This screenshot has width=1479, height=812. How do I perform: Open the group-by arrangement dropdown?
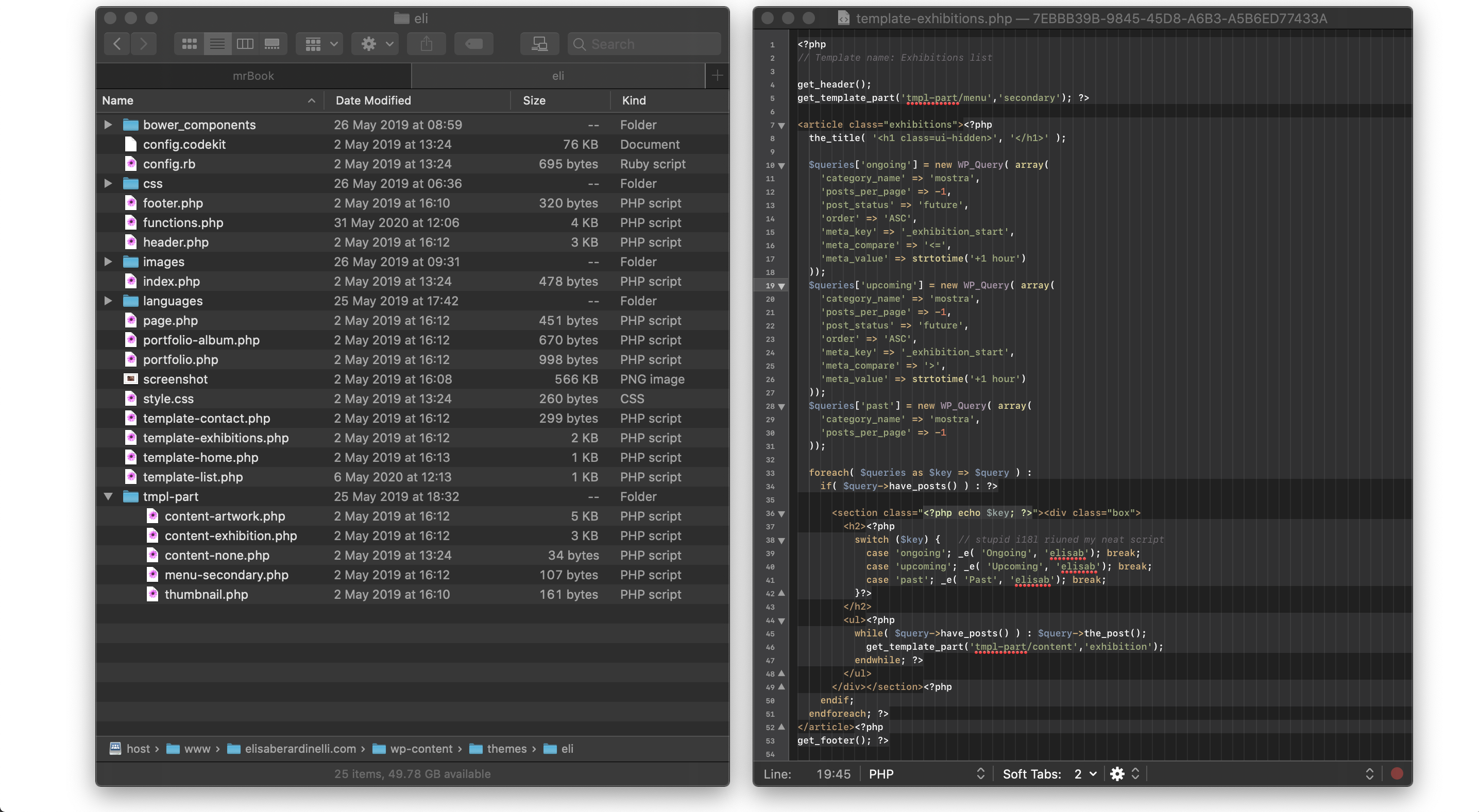(x=320, y=44)
